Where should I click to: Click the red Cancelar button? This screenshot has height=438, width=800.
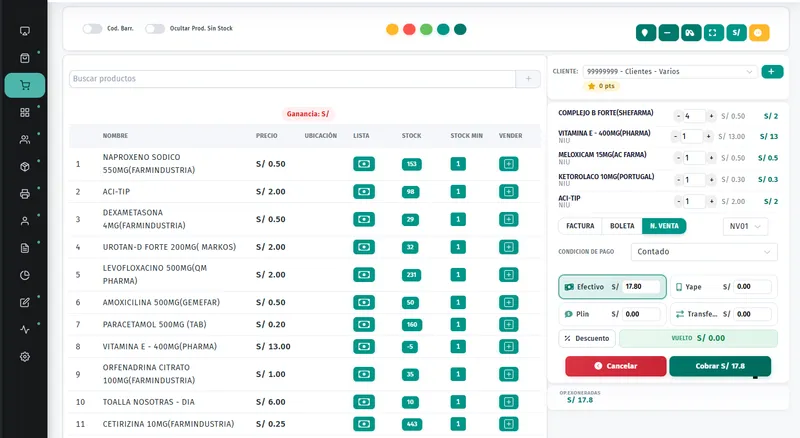tap(616, 366)
